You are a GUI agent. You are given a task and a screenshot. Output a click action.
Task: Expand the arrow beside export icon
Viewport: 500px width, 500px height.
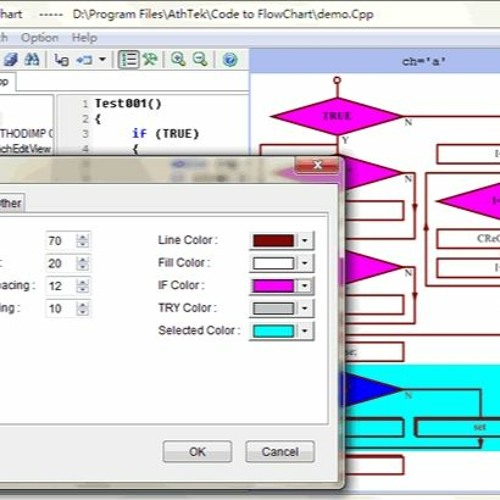click(102, 60)
